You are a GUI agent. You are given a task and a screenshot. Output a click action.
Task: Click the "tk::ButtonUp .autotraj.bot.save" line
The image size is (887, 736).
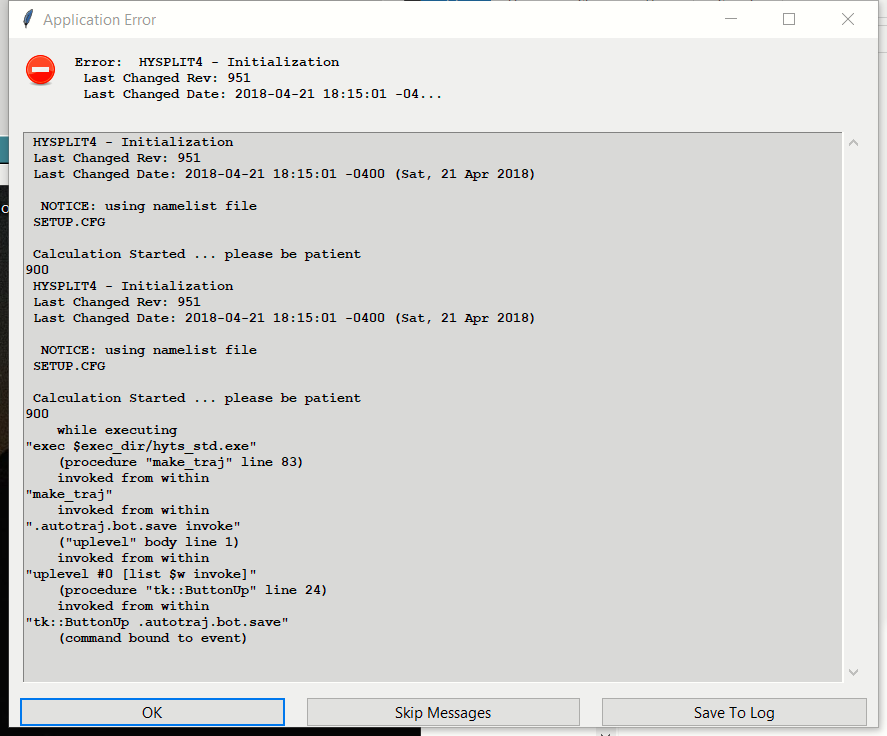157,622
